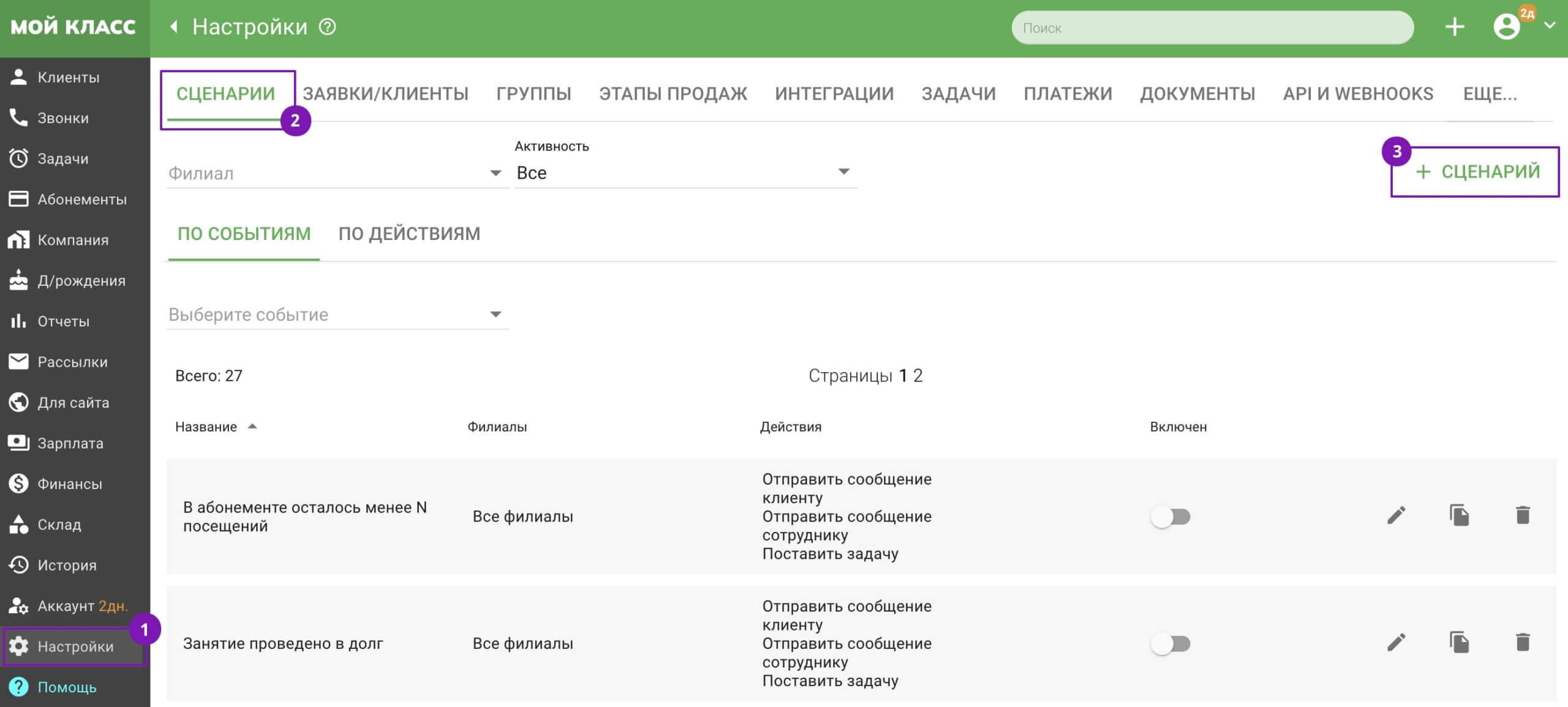
Task: Open Этапы продаж tab
Action: click(x=673, y=94)
